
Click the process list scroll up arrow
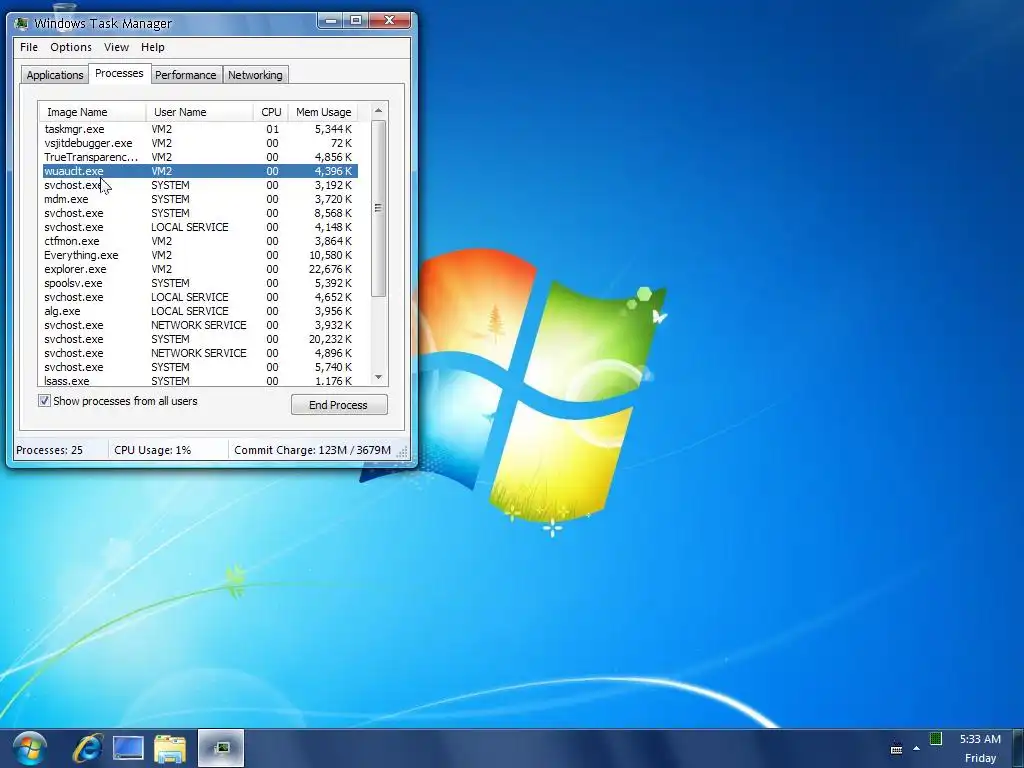(x=378, y=111)
